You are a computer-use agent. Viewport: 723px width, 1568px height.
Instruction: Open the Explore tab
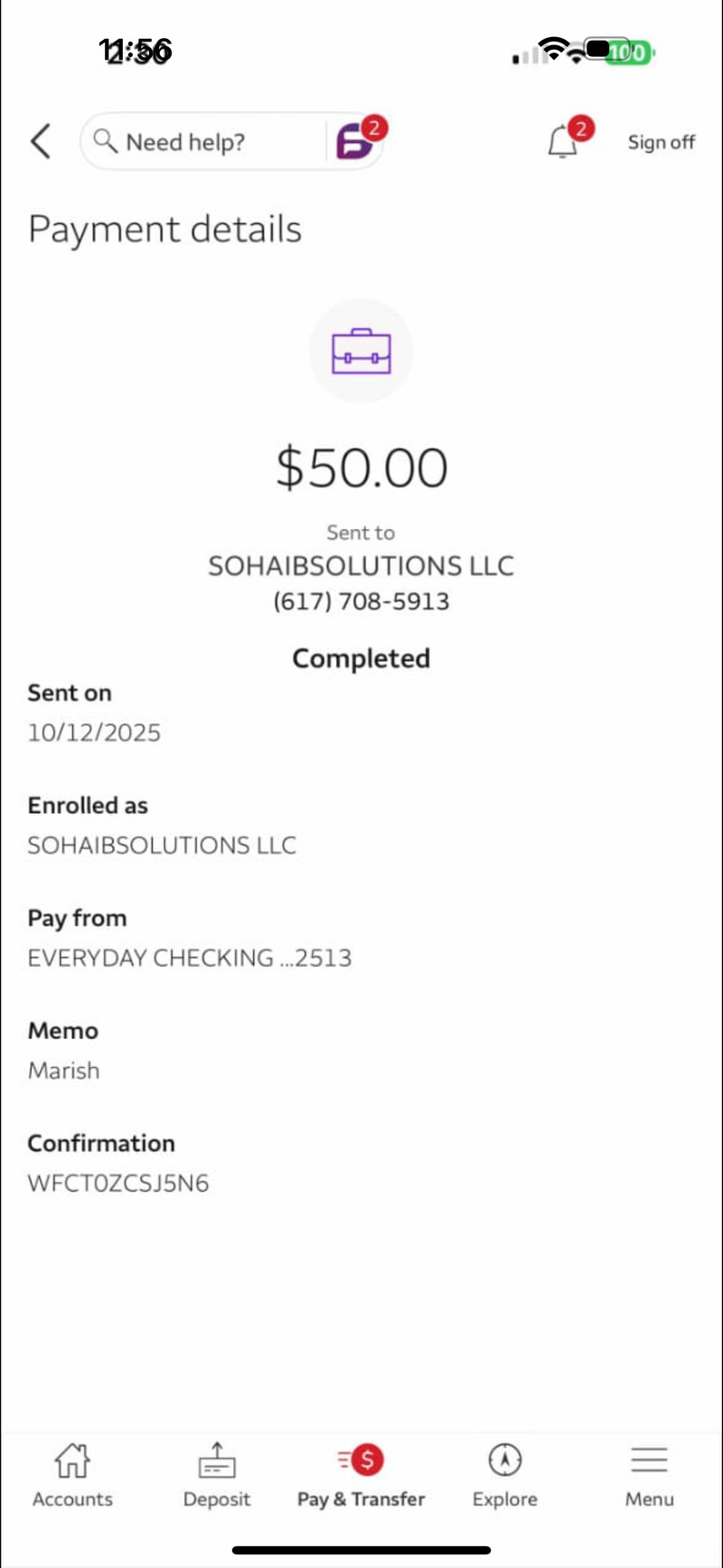pos(505,1475)
